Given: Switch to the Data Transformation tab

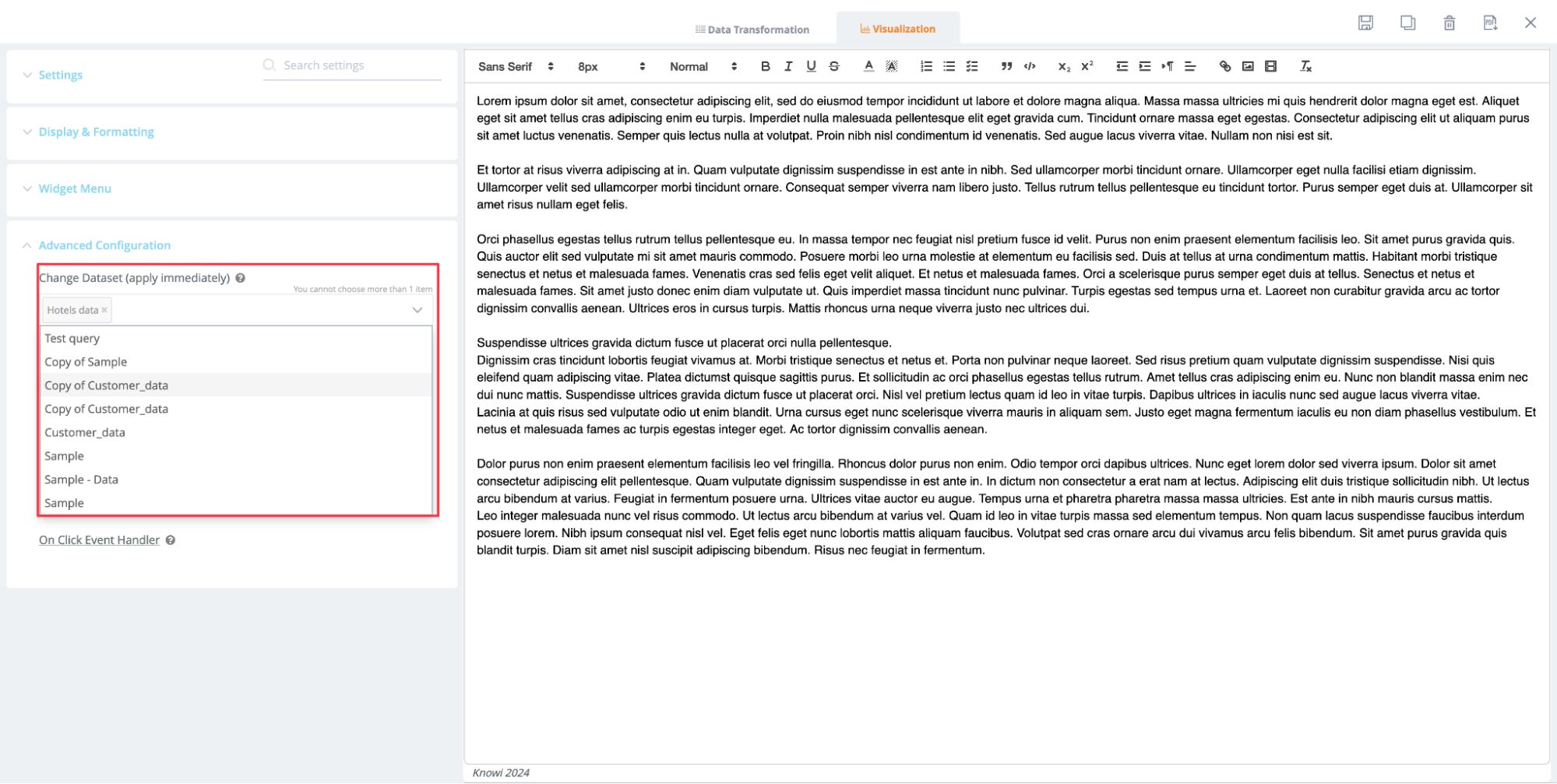Looking at the screenshot, I should point(752,30).
